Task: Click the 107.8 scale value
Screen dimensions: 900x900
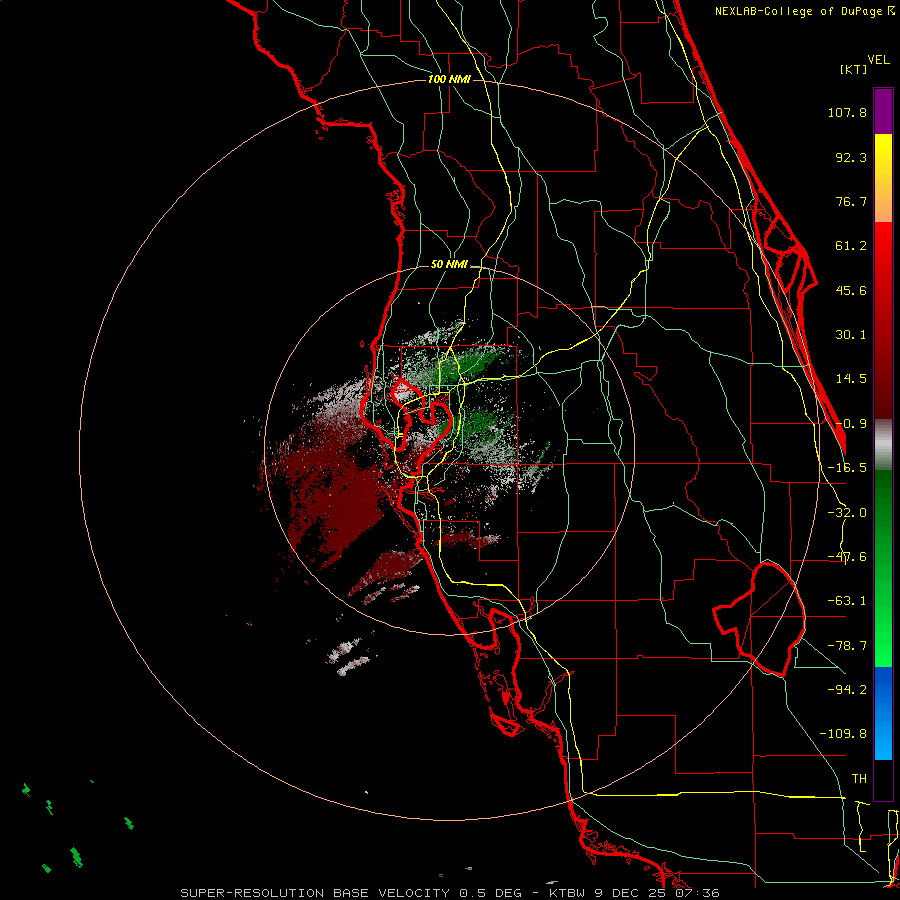Action: [847, 112]
